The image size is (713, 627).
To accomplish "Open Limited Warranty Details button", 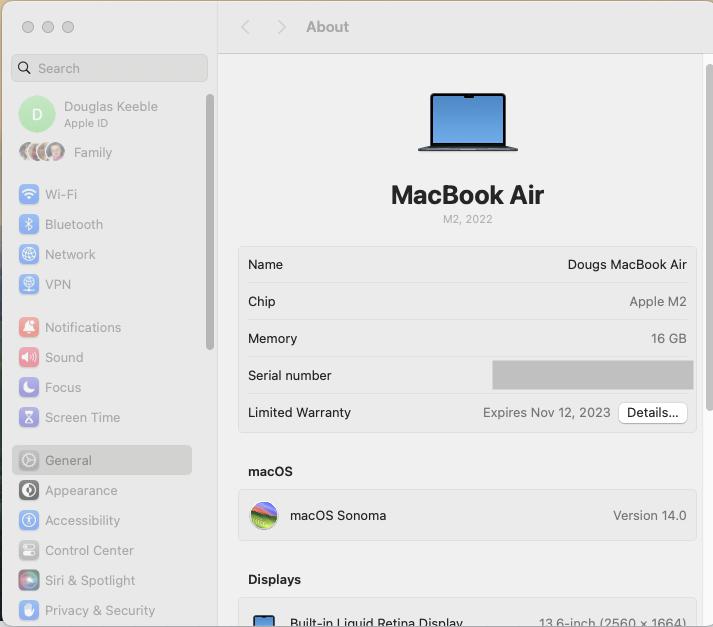I will 653,413.
